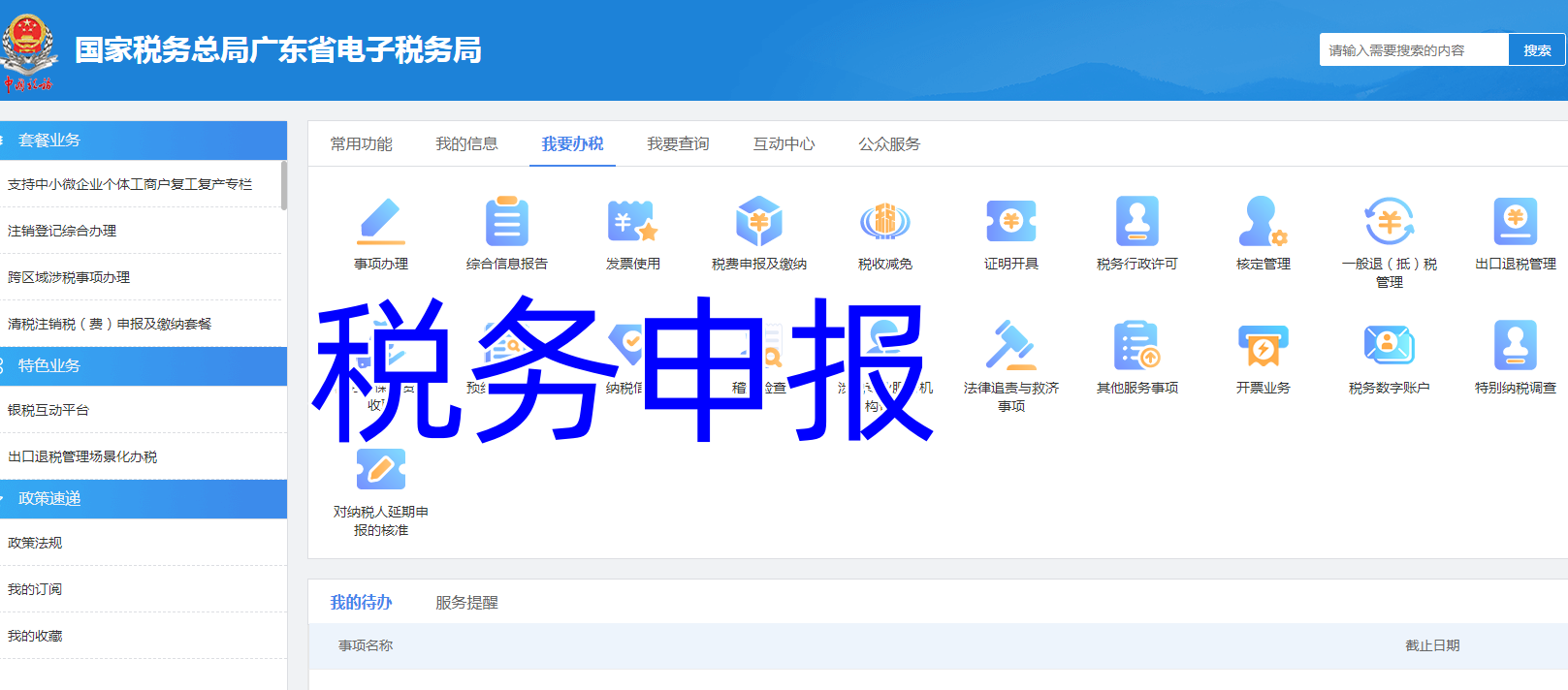Click the 截止日期 column header

[x=1432, y=645]
